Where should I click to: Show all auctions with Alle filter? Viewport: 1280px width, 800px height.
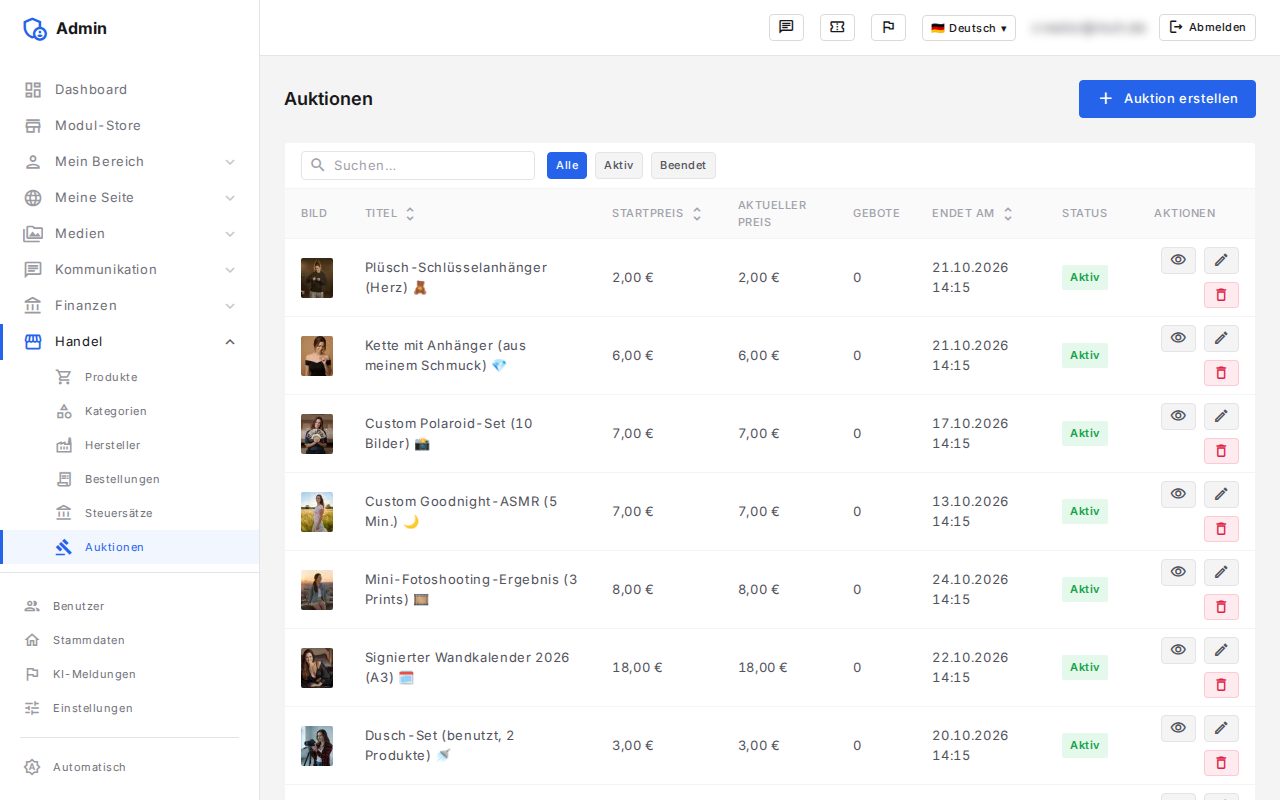pyautogui.click(x=567, y=166)
